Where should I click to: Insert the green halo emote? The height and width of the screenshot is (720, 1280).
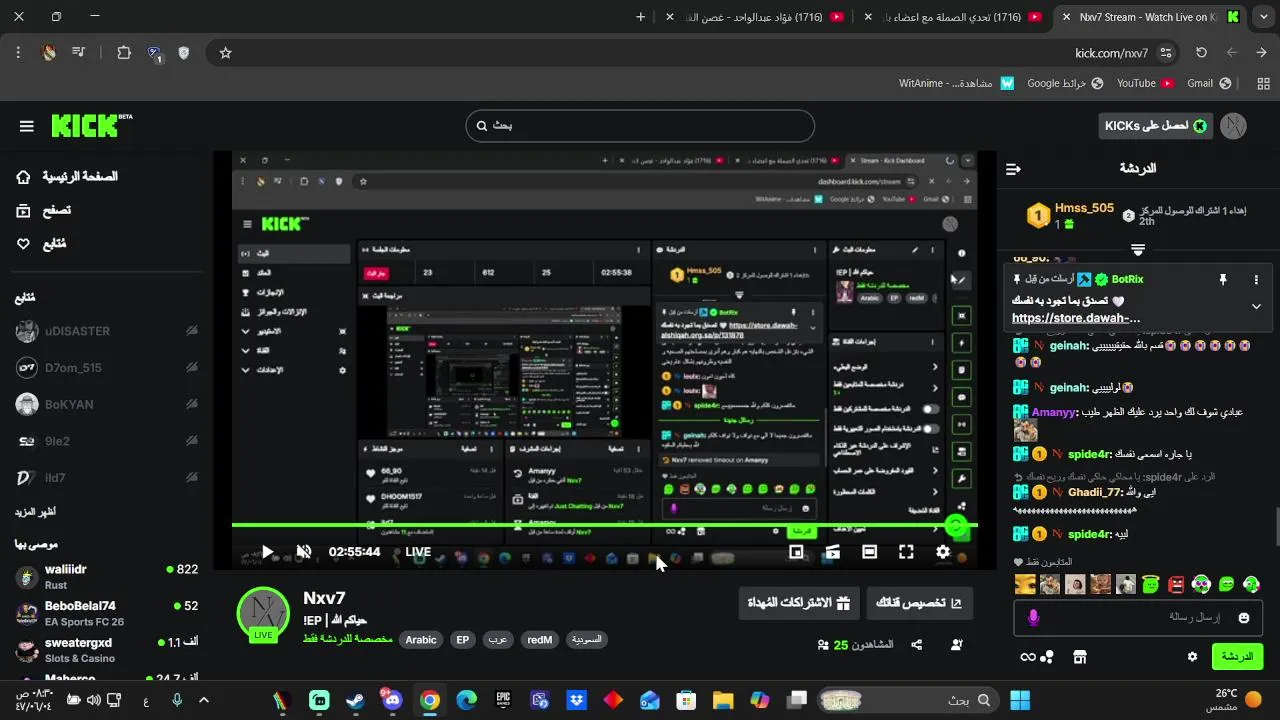[x=1151, y=584]
